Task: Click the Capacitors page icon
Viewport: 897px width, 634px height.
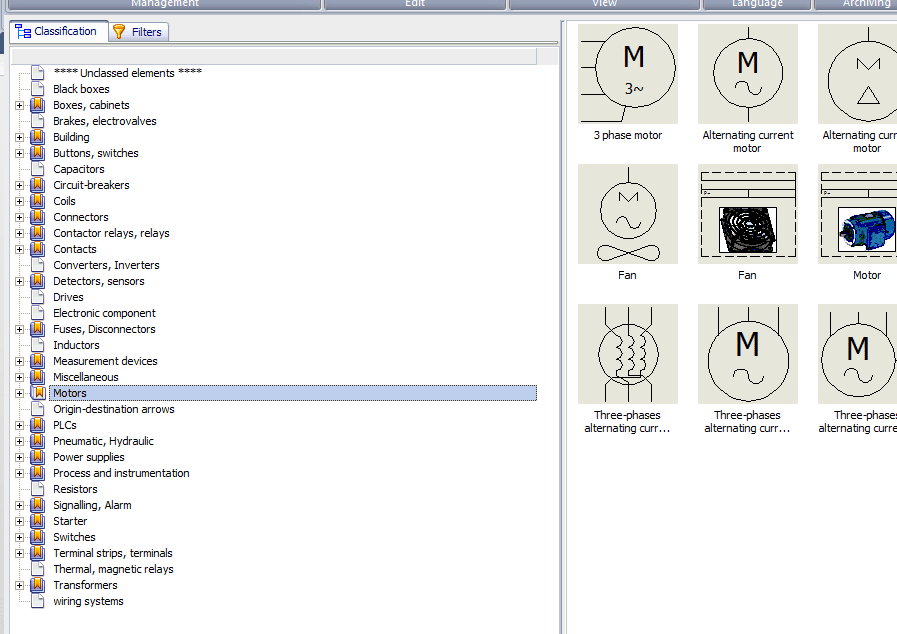Action: (x=38, y=169)
